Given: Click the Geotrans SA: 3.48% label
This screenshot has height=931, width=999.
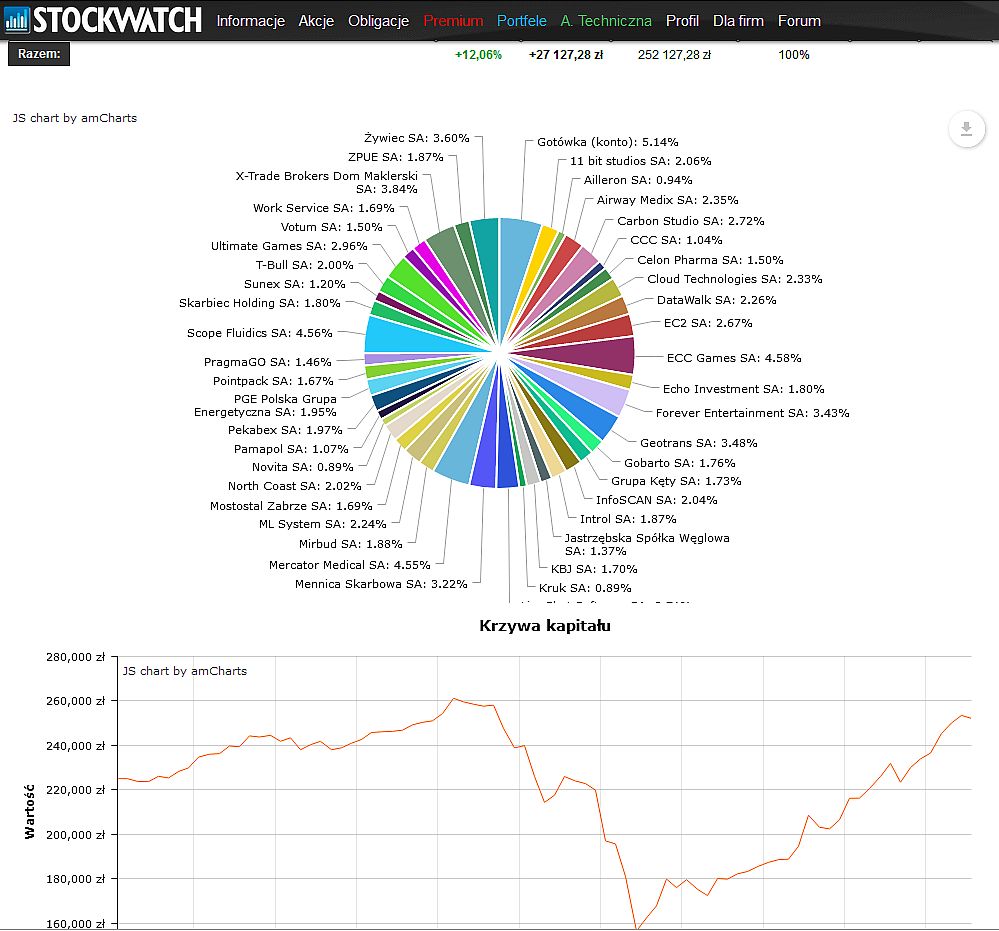Looking at the screenshot, I should (x=698, y=443).
